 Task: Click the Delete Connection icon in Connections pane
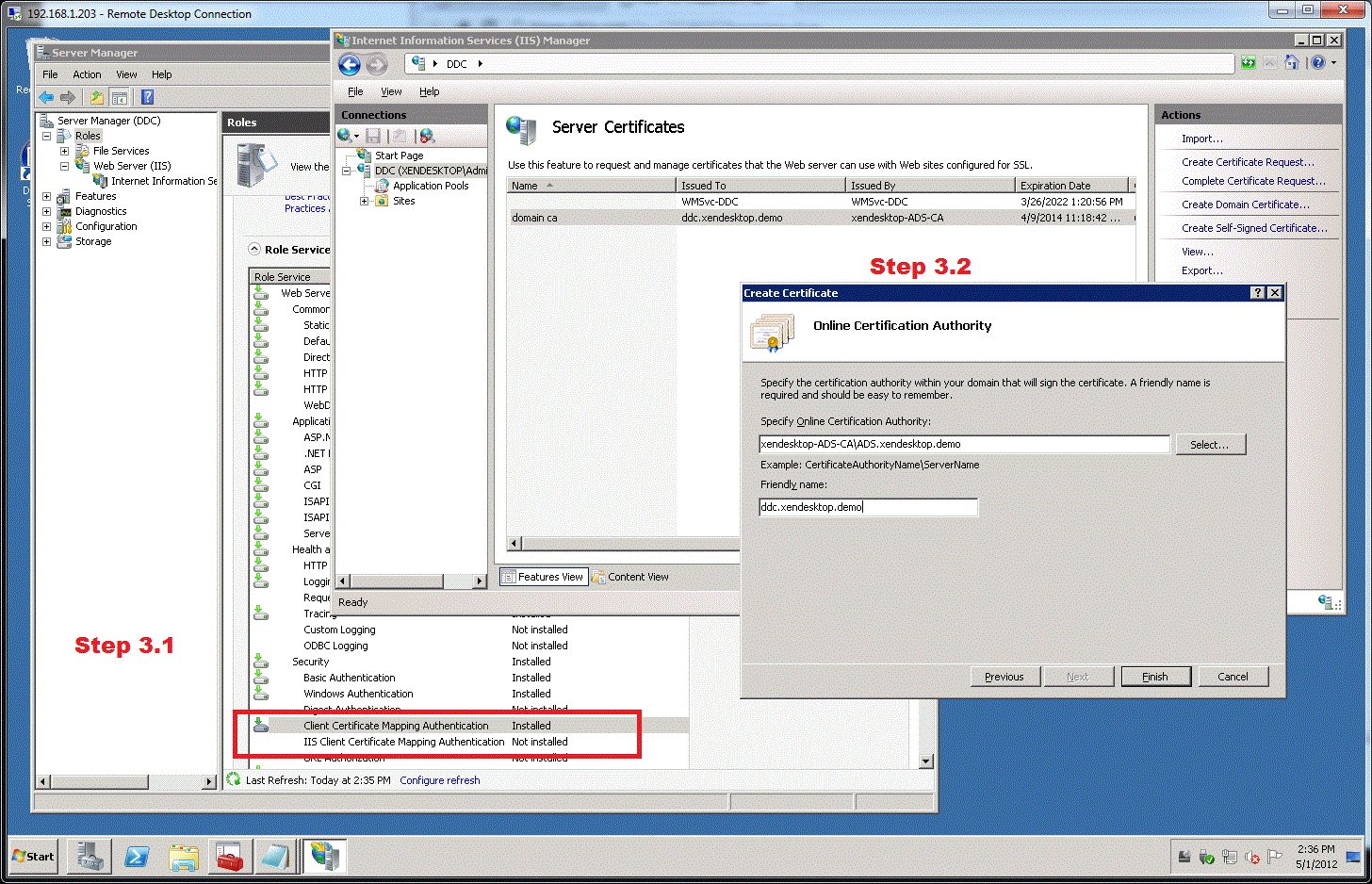point(427,136)
